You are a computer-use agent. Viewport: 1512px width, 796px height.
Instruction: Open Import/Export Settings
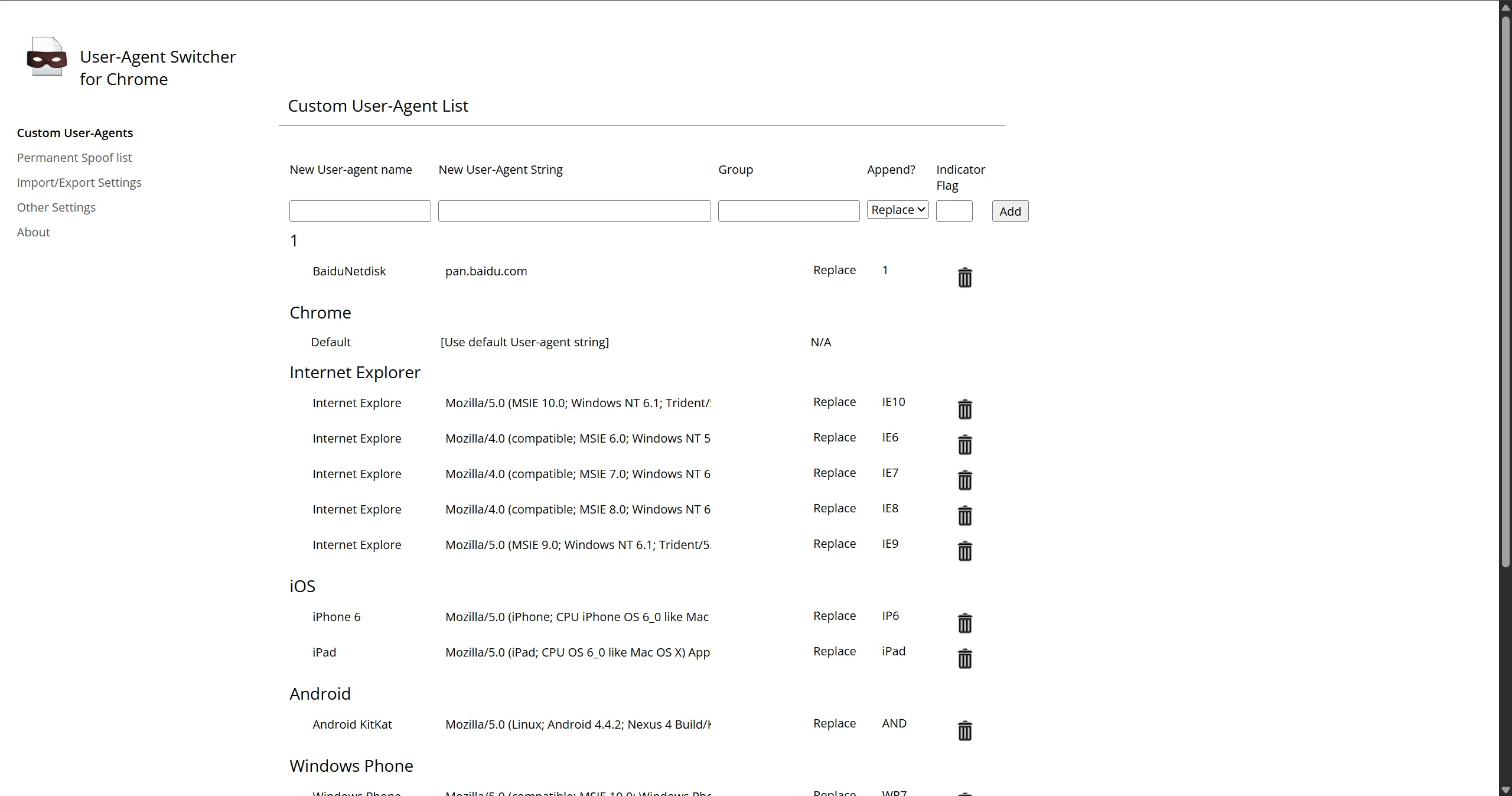tap(79, 182)
